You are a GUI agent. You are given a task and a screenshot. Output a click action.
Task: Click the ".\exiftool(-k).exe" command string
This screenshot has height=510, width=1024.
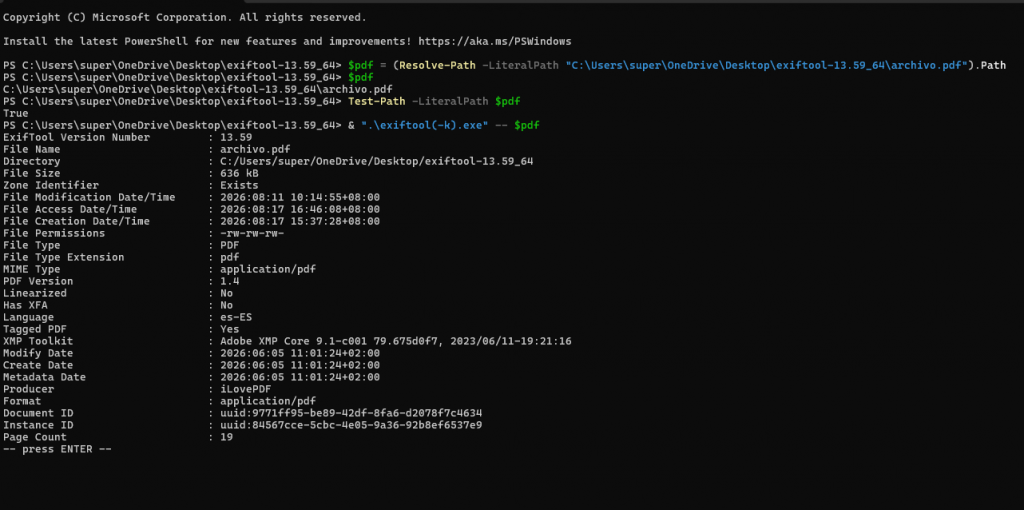[x=424, y=125]
